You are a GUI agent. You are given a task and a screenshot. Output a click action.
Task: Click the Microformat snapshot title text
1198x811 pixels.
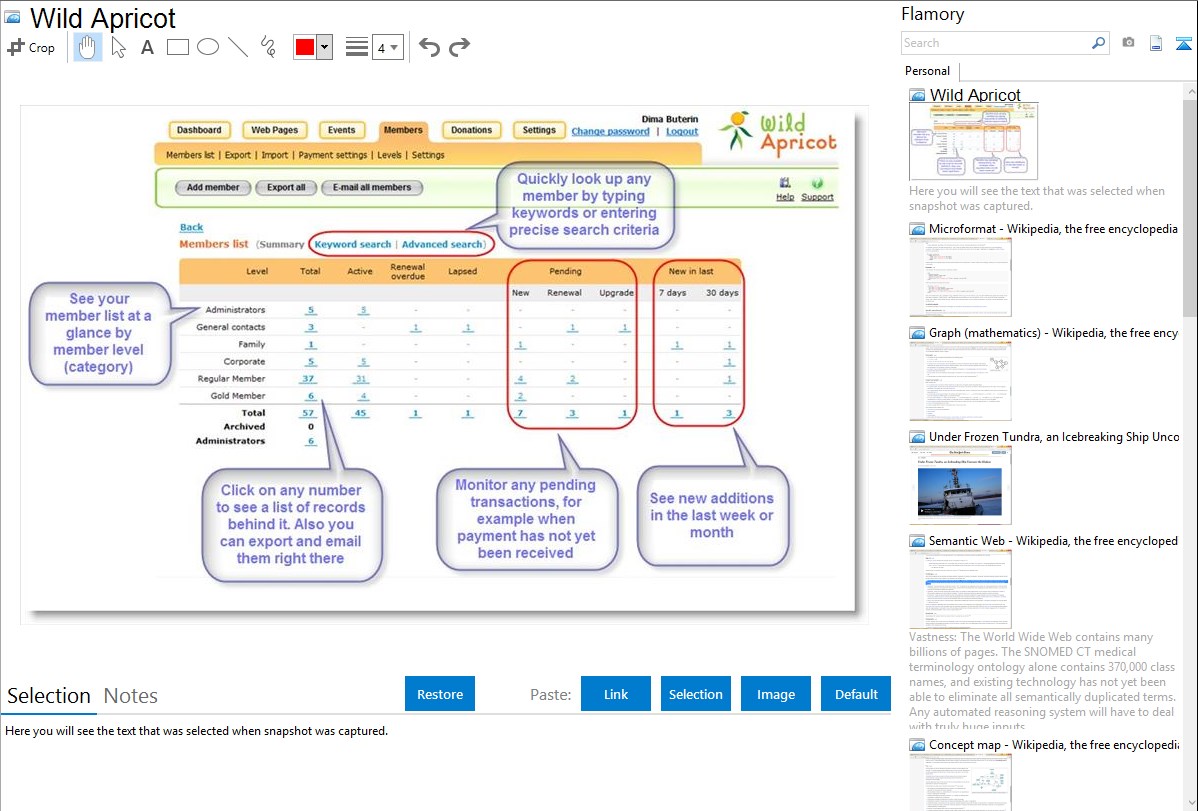click(1054, 229)
